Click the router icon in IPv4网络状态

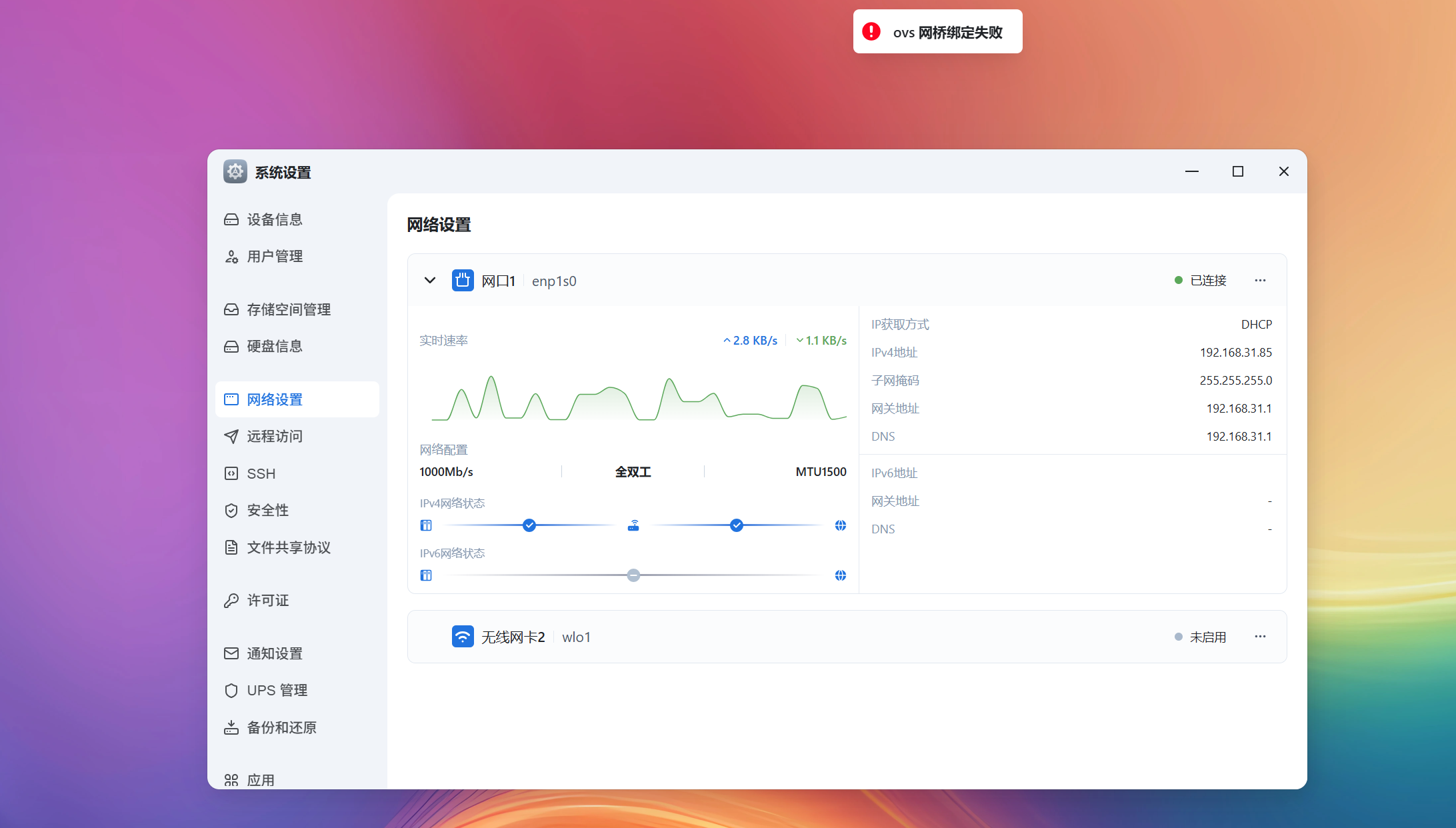[633, 525]
